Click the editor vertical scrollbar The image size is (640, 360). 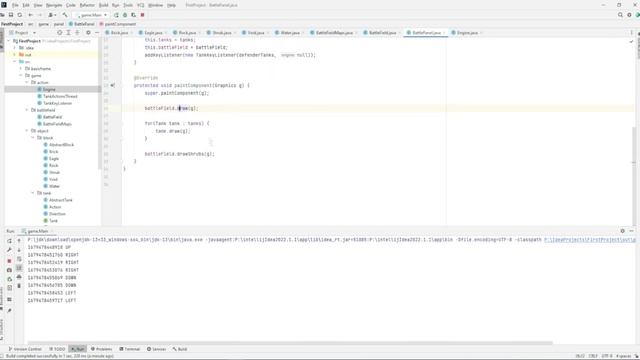click(x=634, y=176)
